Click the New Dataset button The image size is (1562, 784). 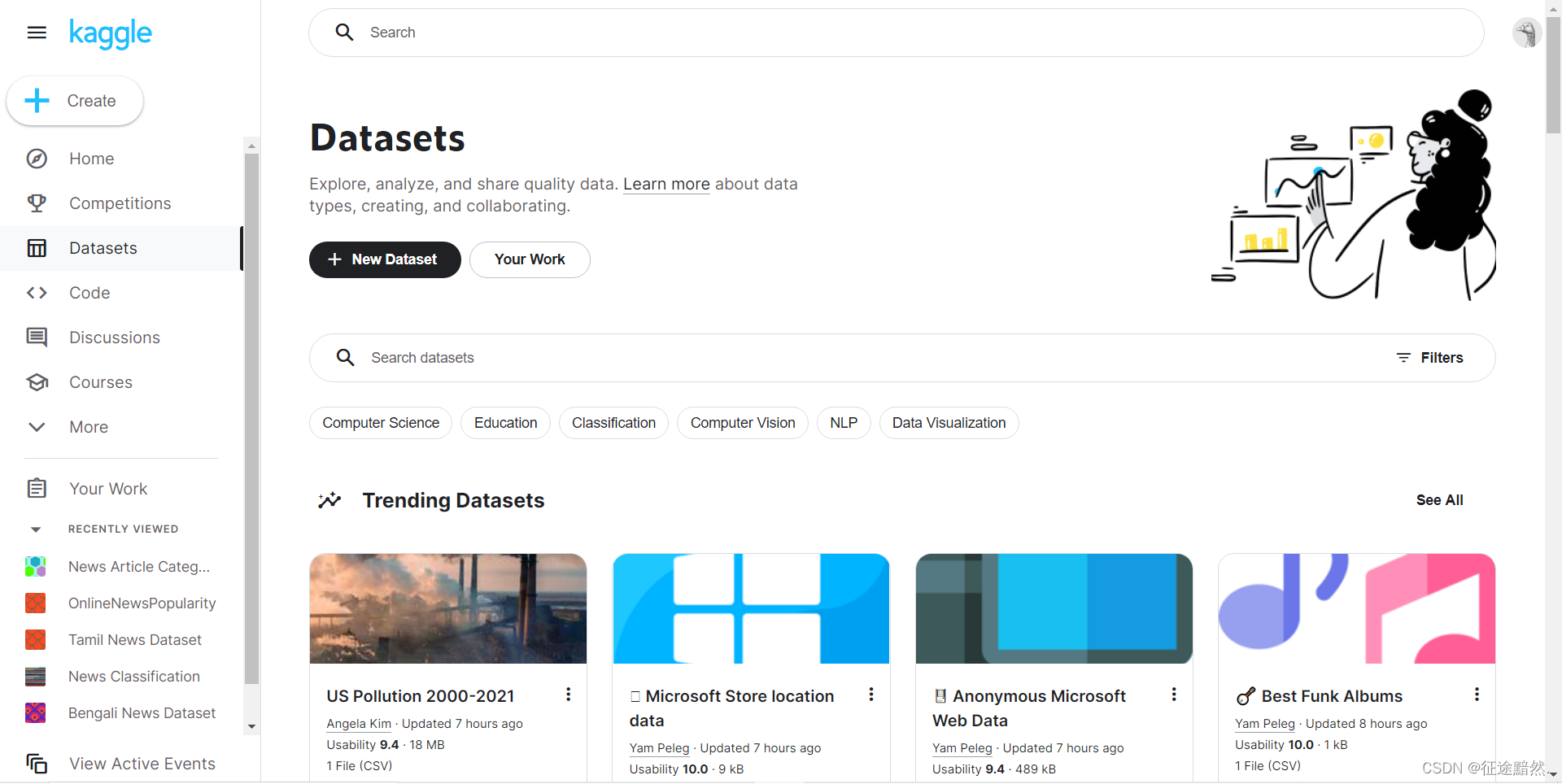click(385, 259)
